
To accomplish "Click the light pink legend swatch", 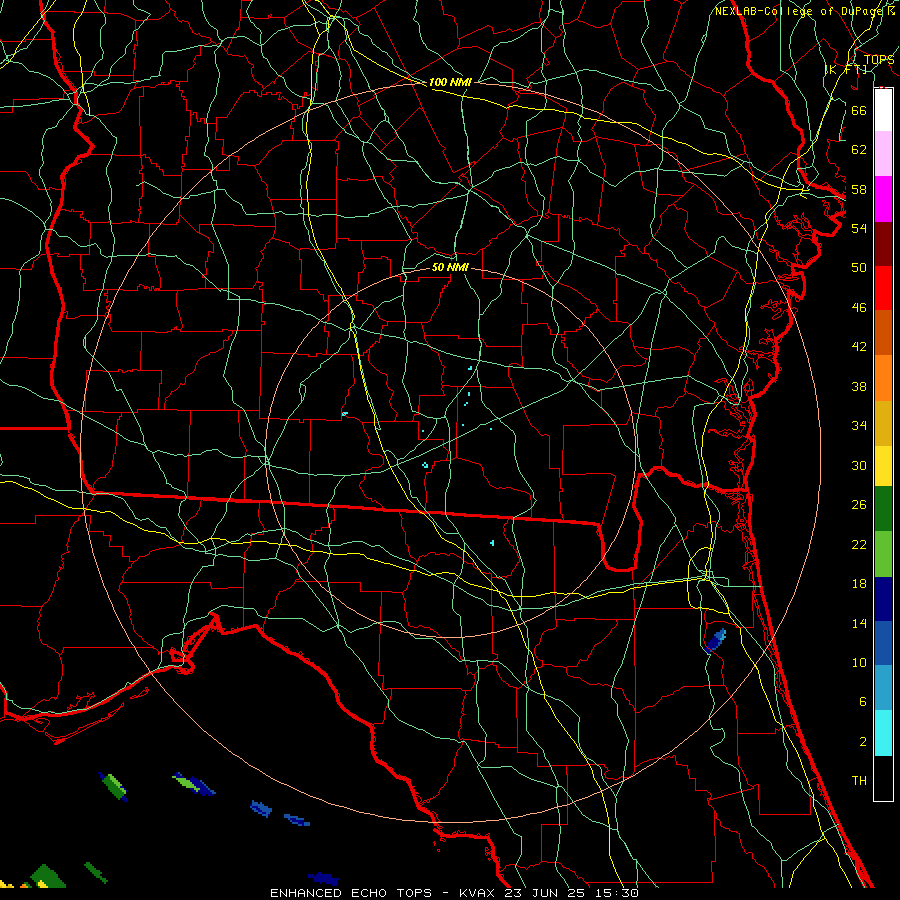I will coord(883,153).
